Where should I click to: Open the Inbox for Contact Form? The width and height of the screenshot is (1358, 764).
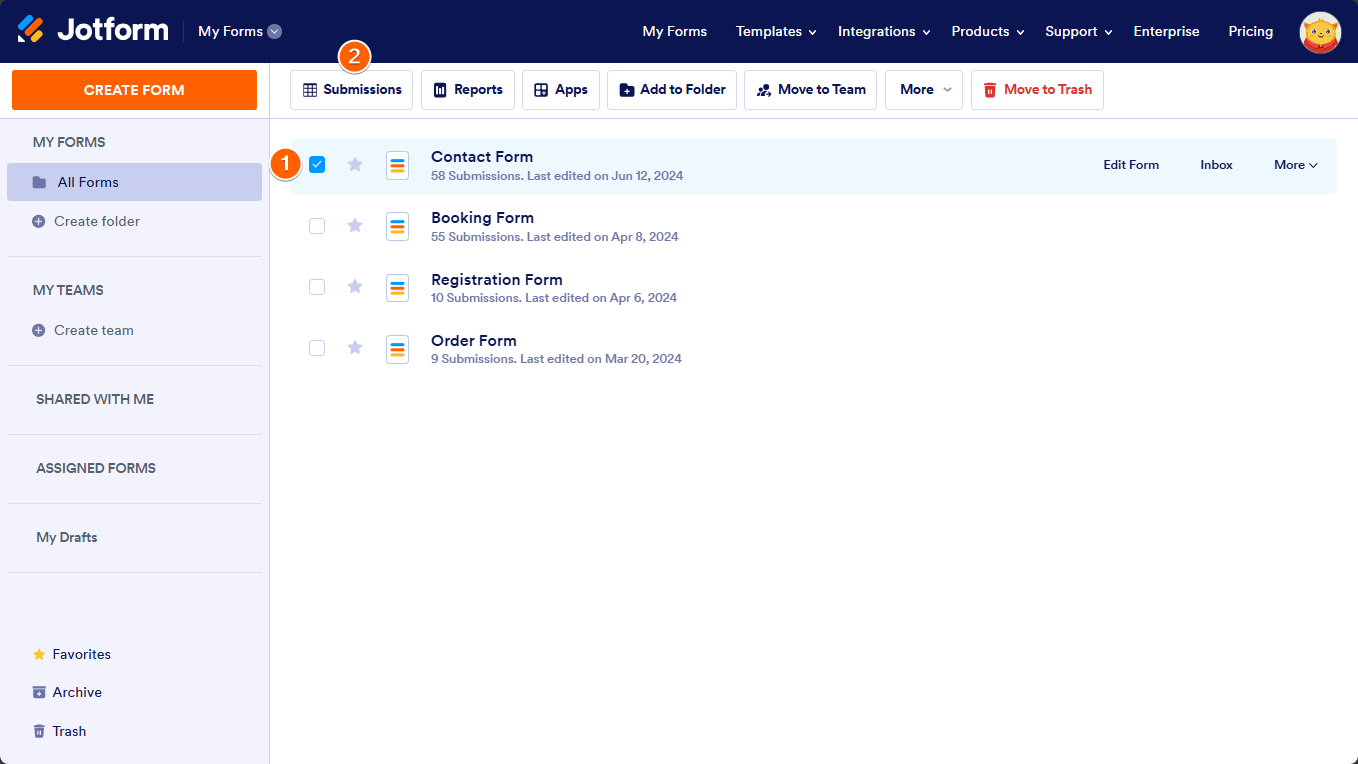pyautogui.click(x=1216, y=164)
